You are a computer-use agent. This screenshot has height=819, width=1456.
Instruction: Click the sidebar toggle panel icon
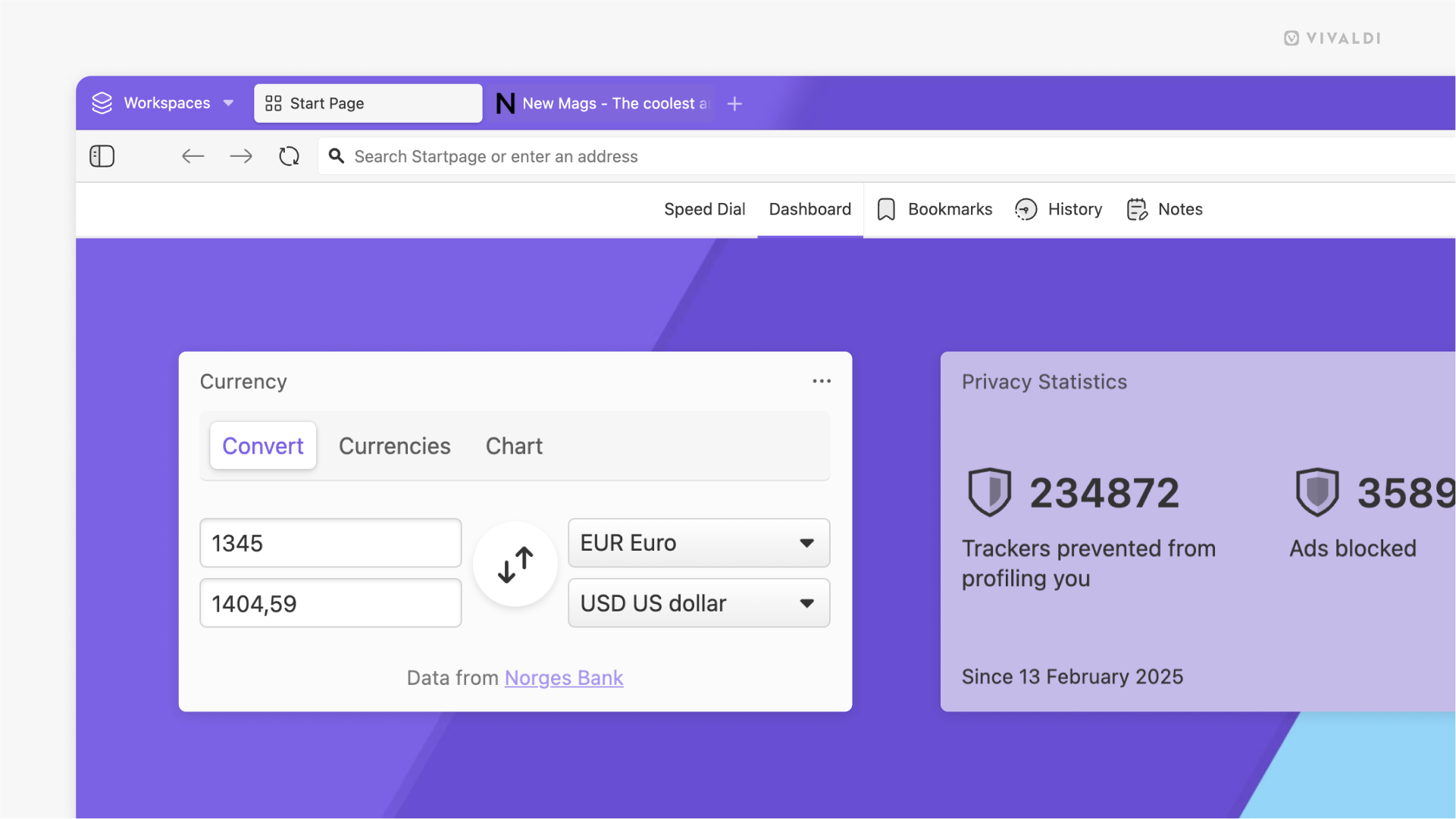pos(102,156)
